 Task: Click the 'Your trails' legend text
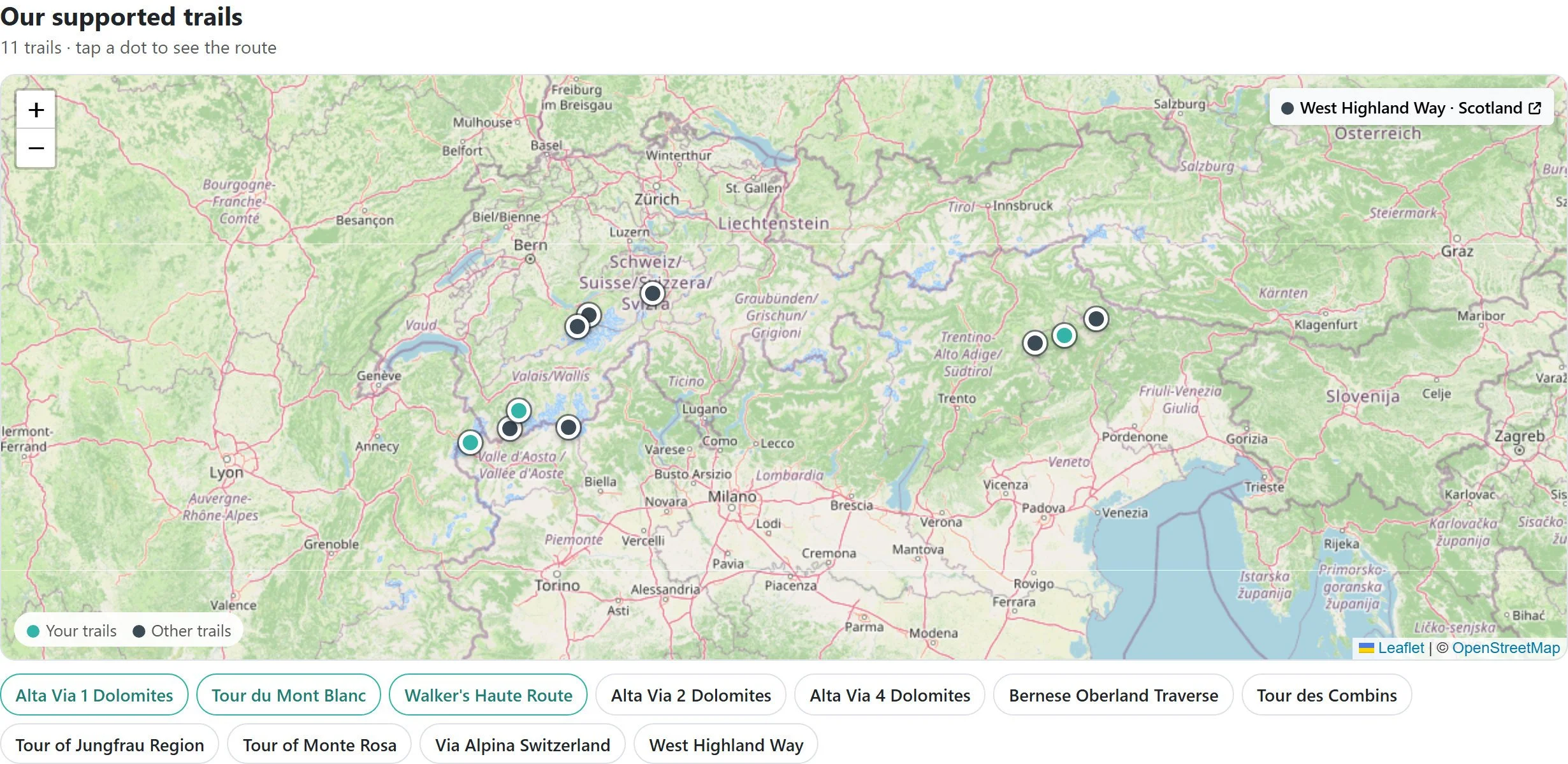81,631
